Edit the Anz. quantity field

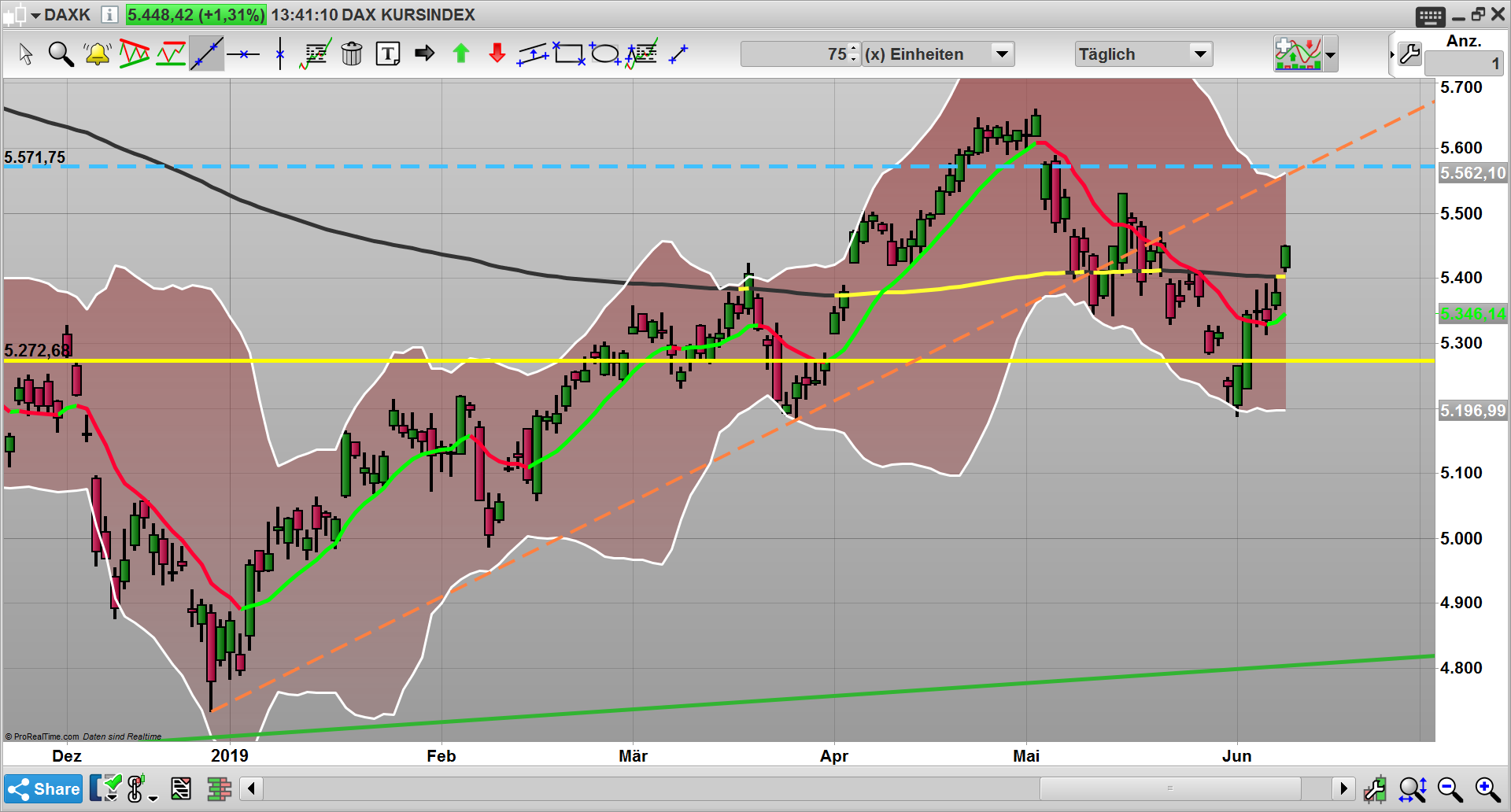click(1464, 64)
